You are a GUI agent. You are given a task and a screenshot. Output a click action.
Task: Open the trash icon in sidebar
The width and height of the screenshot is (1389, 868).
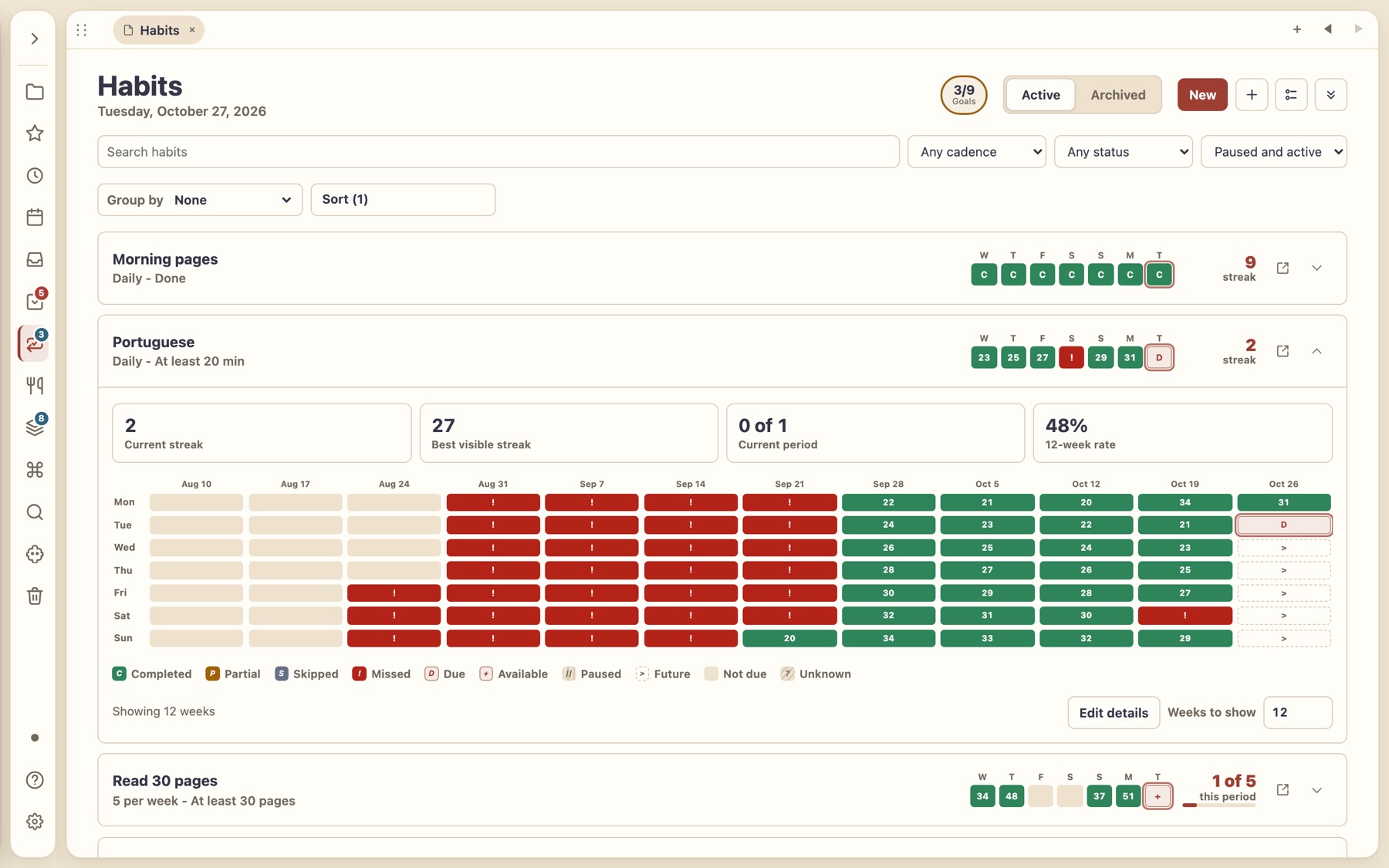click(x=35, y=596)
